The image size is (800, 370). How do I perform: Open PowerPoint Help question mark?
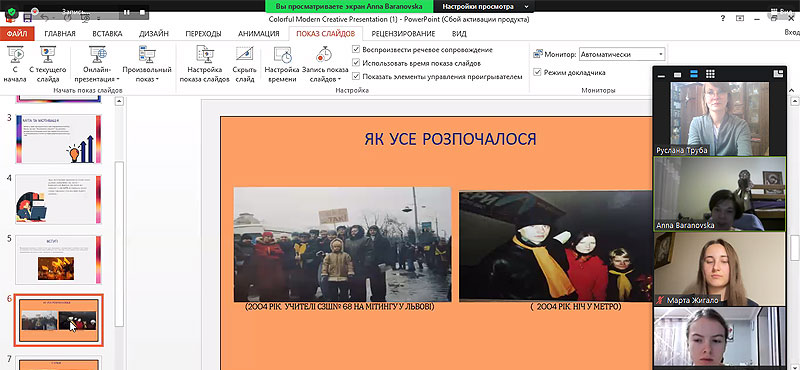(722, 18)
